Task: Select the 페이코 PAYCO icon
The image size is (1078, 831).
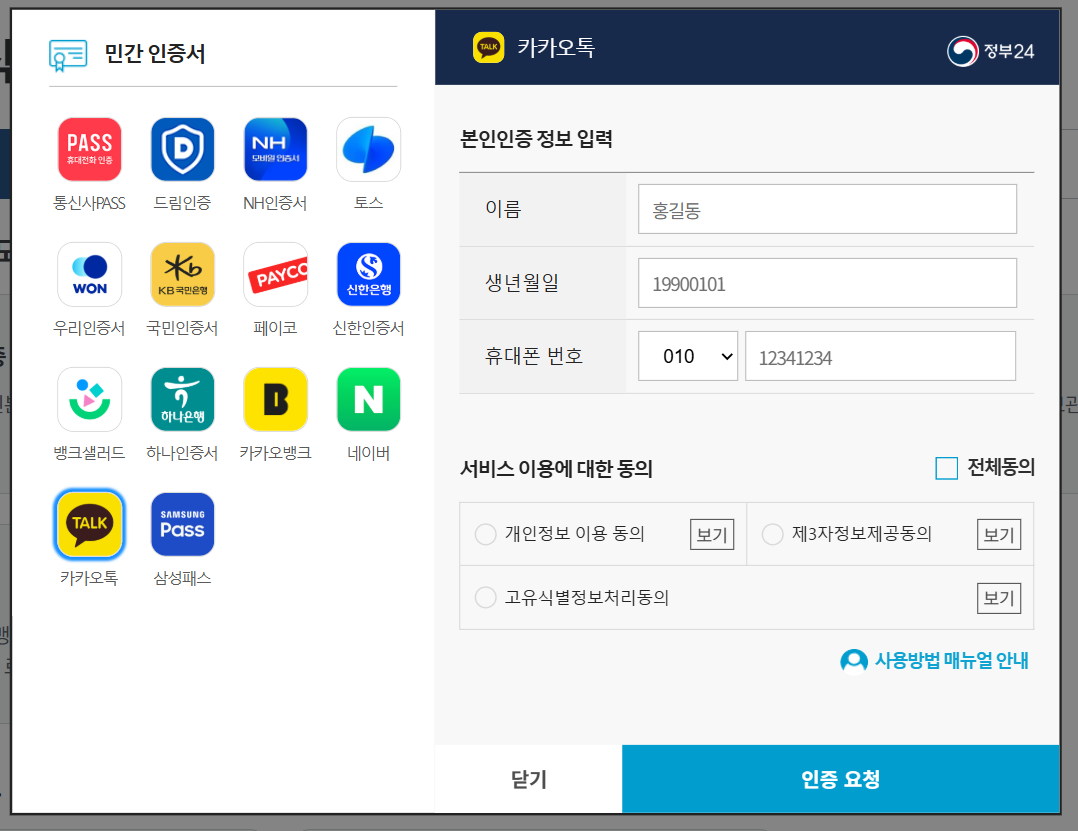Action: coord(275,274)
